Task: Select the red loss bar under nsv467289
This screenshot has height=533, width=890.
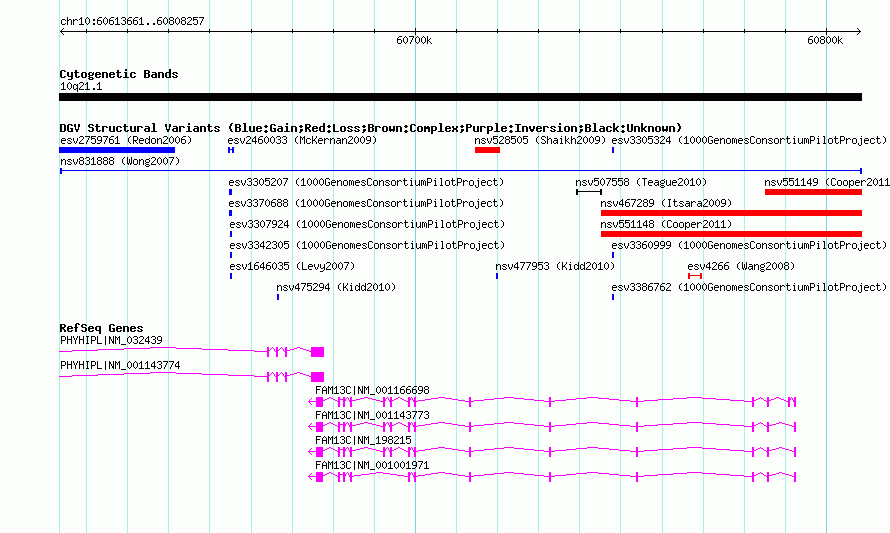Action: click(732, 213)
